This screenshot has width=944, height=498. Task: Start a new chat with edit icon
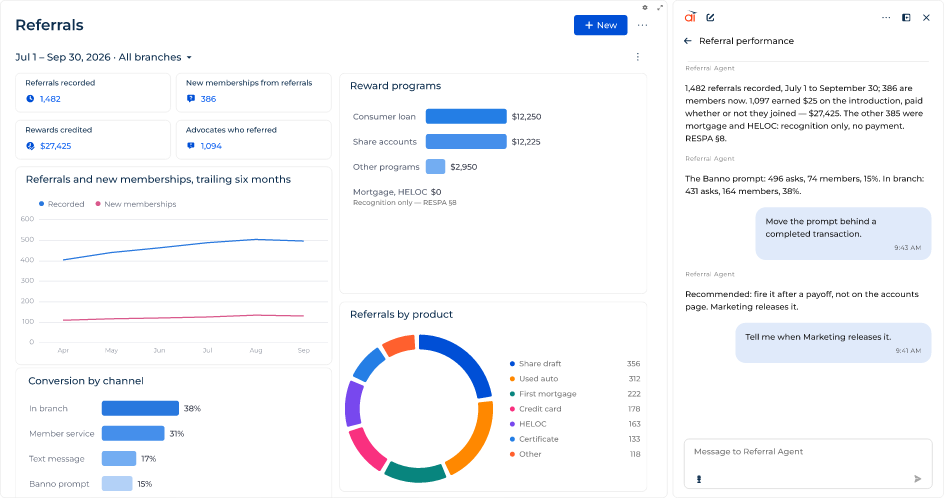710,17
